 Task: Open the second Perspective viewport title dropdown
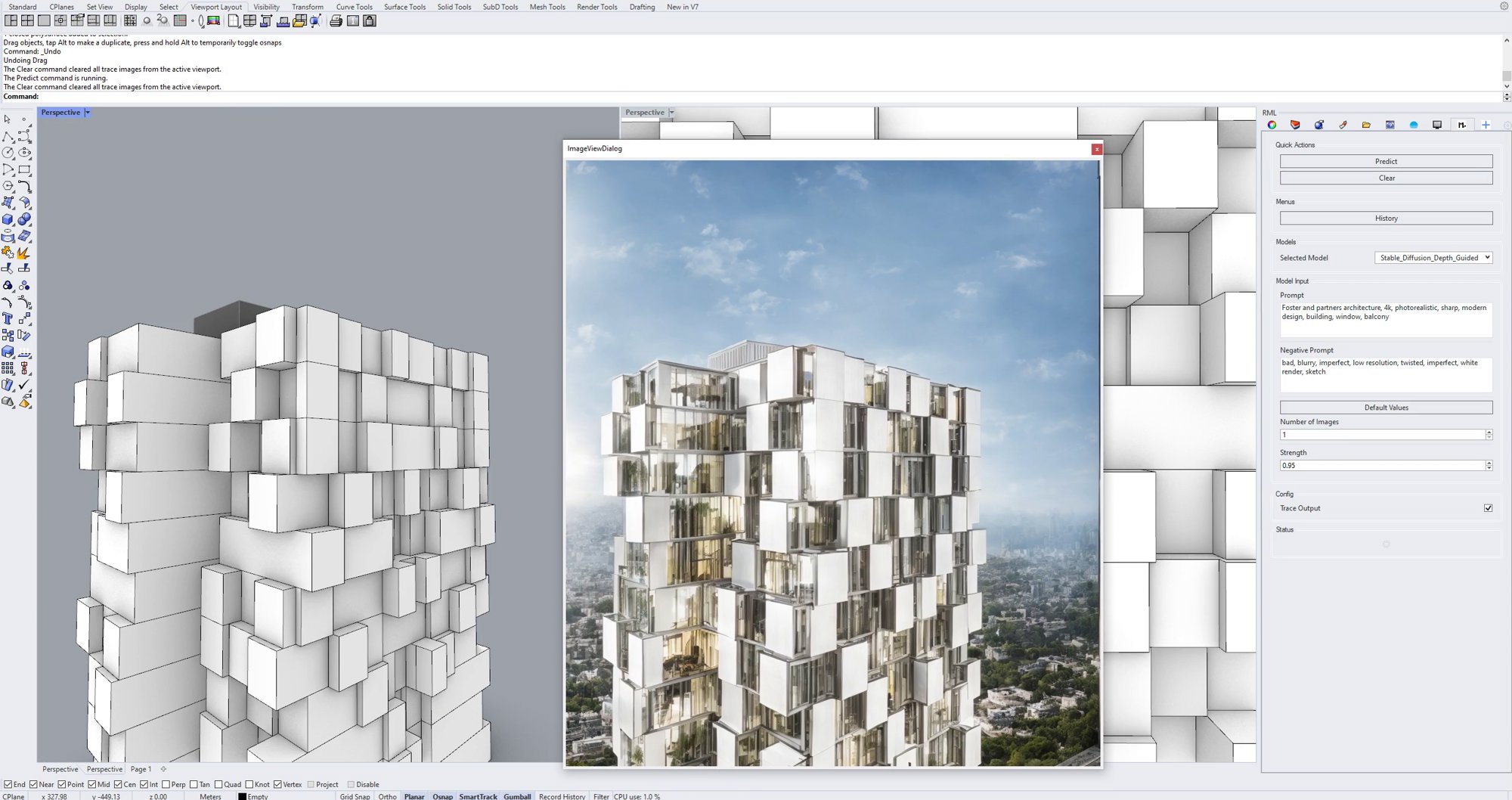coord(671,113)
